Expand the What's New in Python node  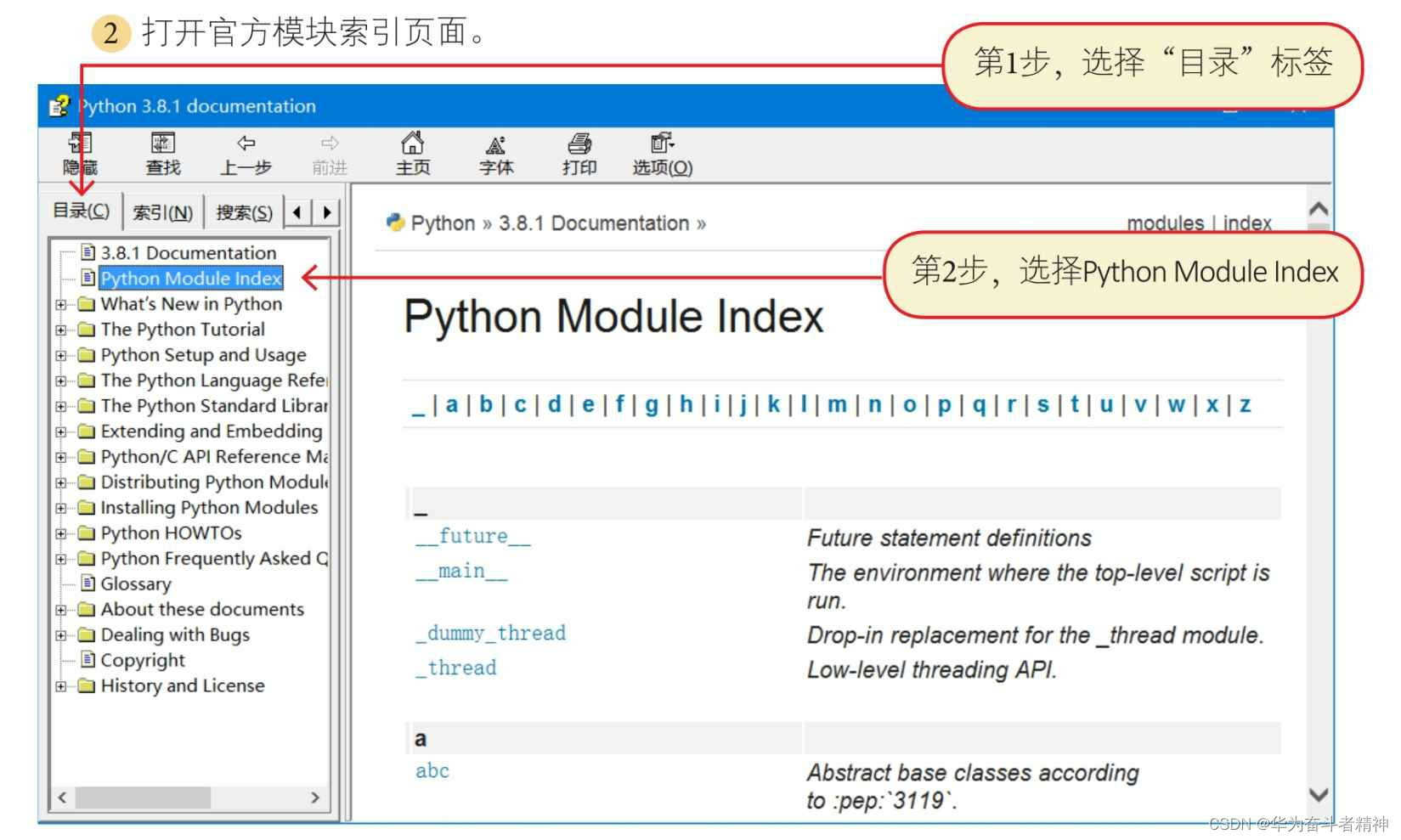[x=61, y=304]
